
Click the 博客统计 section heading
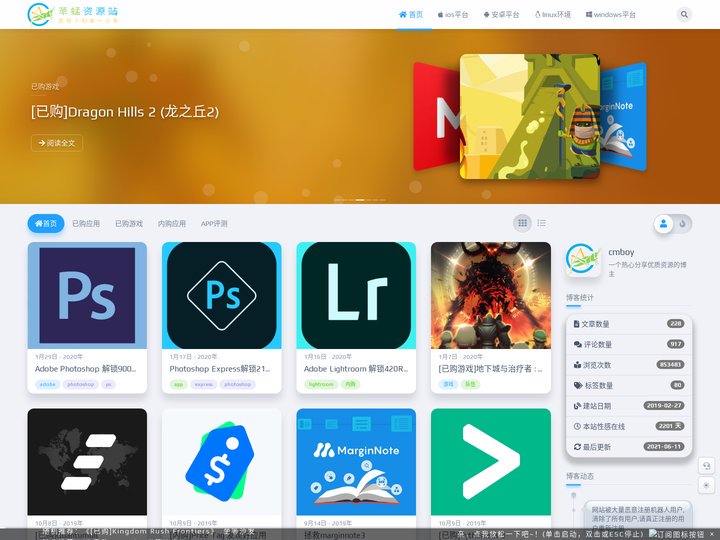tap(579, 298)
